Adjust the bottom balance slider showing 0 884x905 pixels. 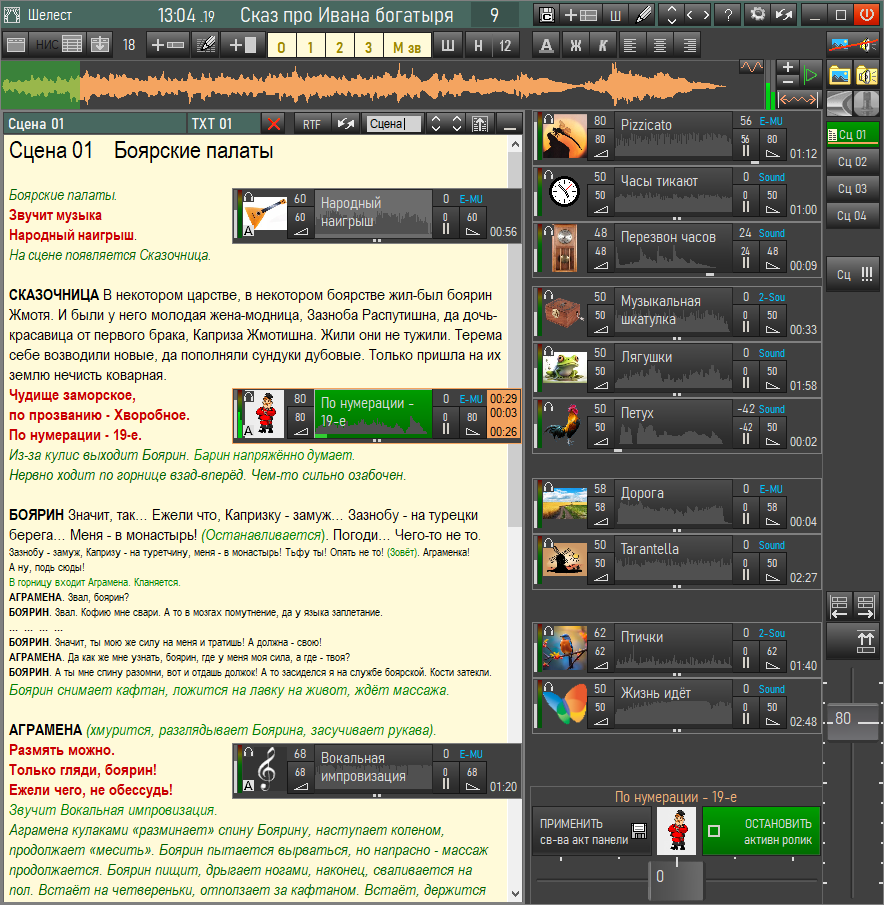click(x=676, y=878)
